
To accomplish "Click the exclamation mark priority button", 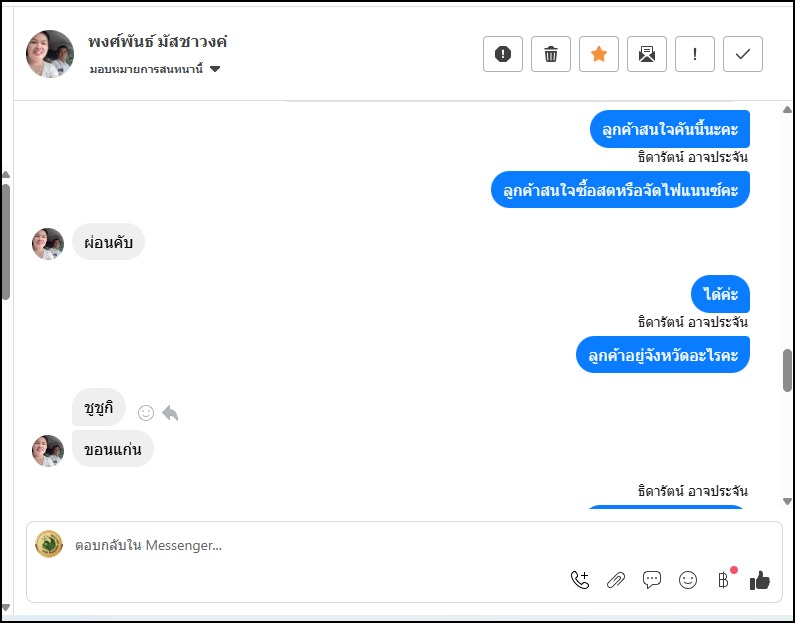I will tap(695, 54).
